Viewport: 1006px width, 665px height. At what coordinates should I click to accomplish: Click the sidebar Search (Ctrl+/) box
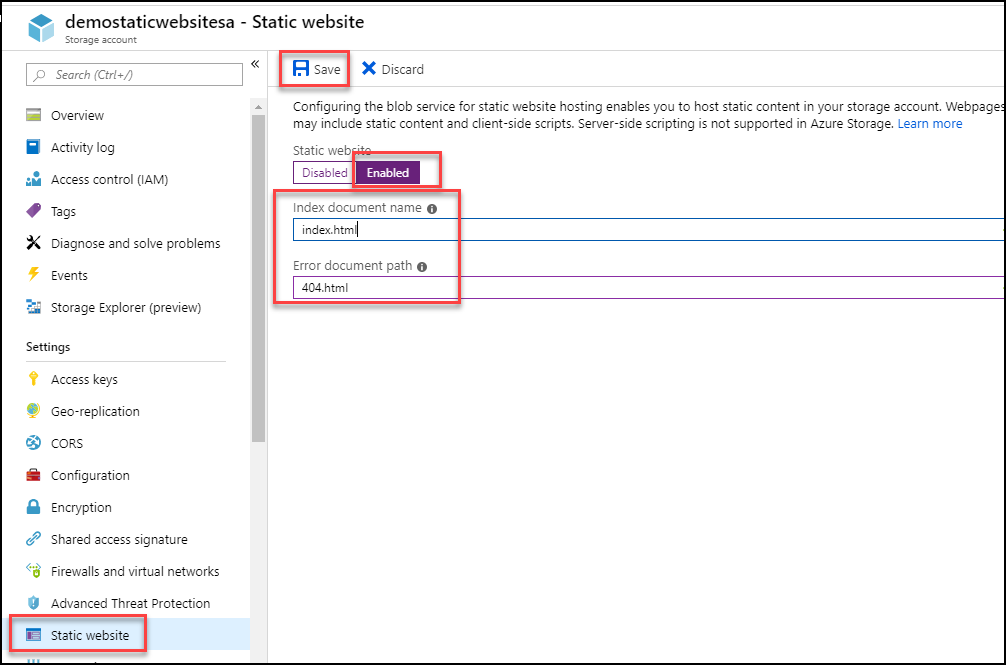click(x=135, y=74)
